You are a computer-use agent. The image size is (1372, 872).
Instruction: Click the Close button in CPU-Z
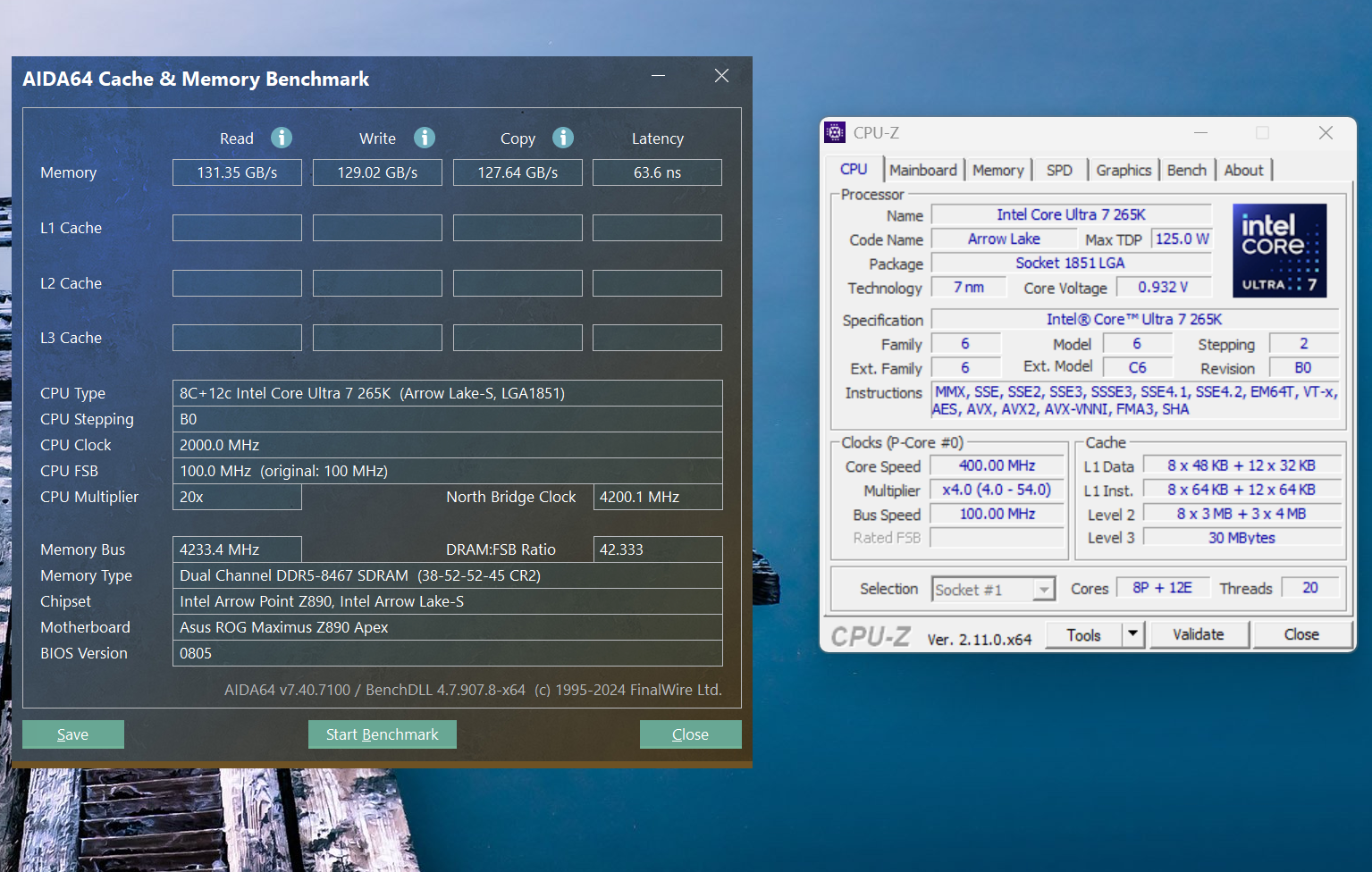[x=1301, y=634]
